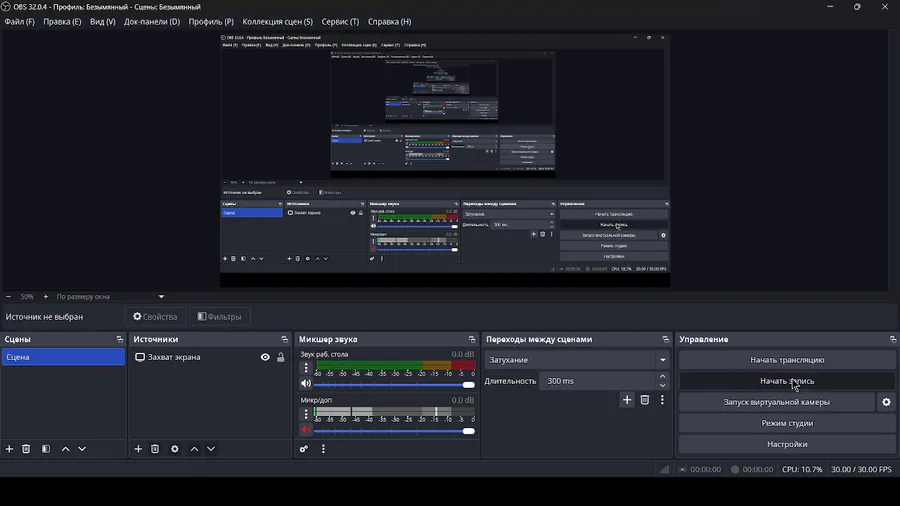Open Вид menu
The height and width of the screenshot is (506, 900).
point(103,22)
